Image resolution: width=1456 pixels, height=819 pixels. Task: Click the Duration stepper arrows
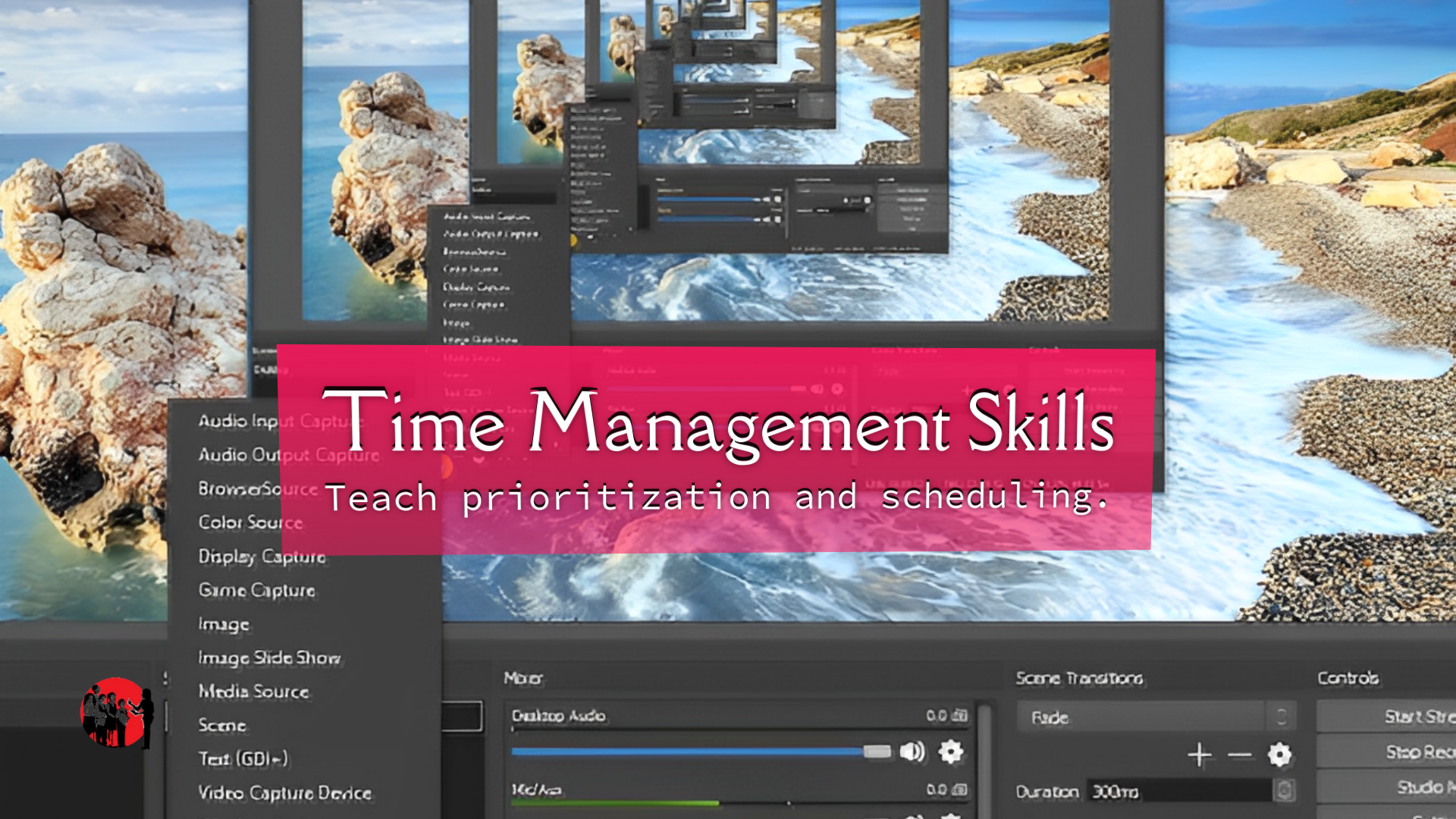coord(1284,791)
